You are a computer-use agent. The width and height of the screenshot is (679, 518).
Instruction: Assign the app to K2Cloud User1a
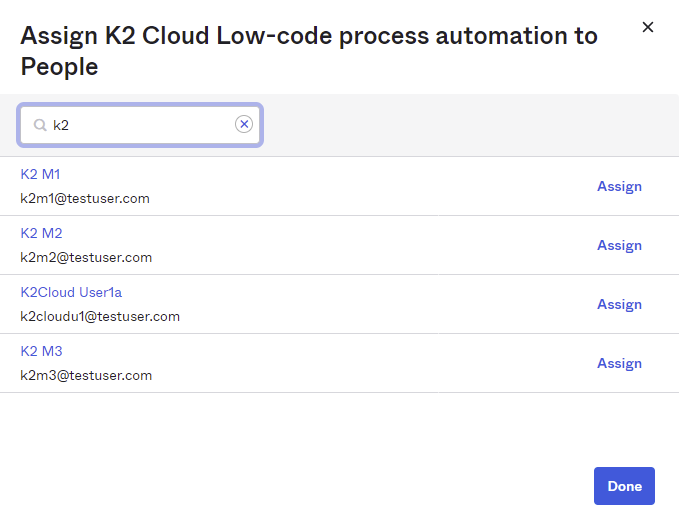pyautogui.click(x=619, y=304)
